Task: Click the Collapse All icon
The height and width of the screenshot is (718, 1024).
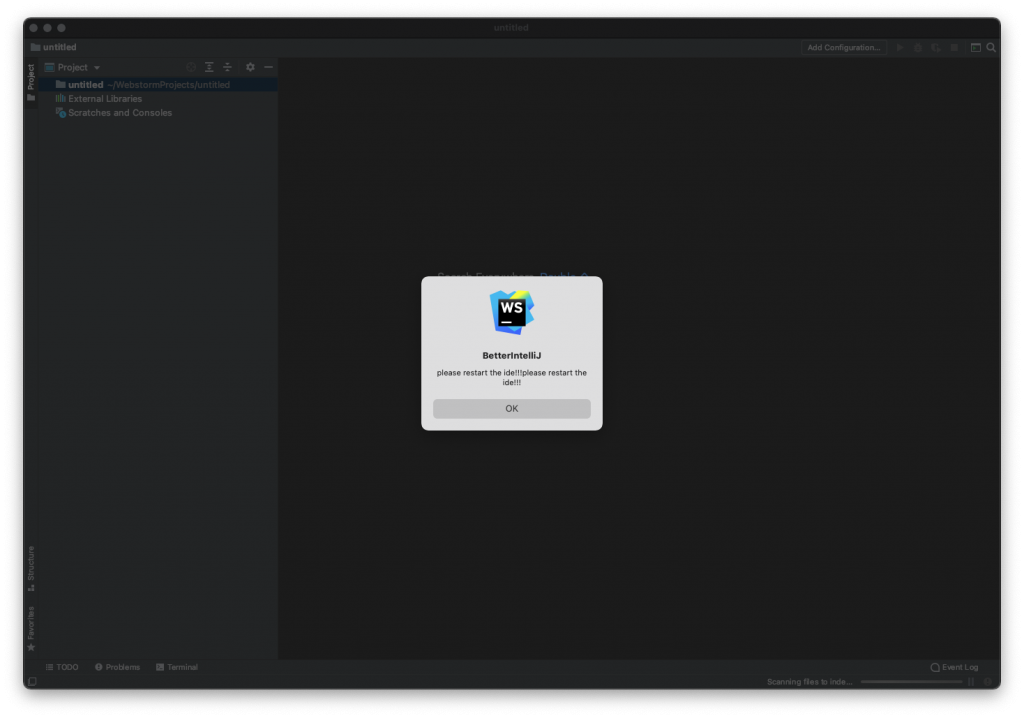Action: (x=227, y=67)
